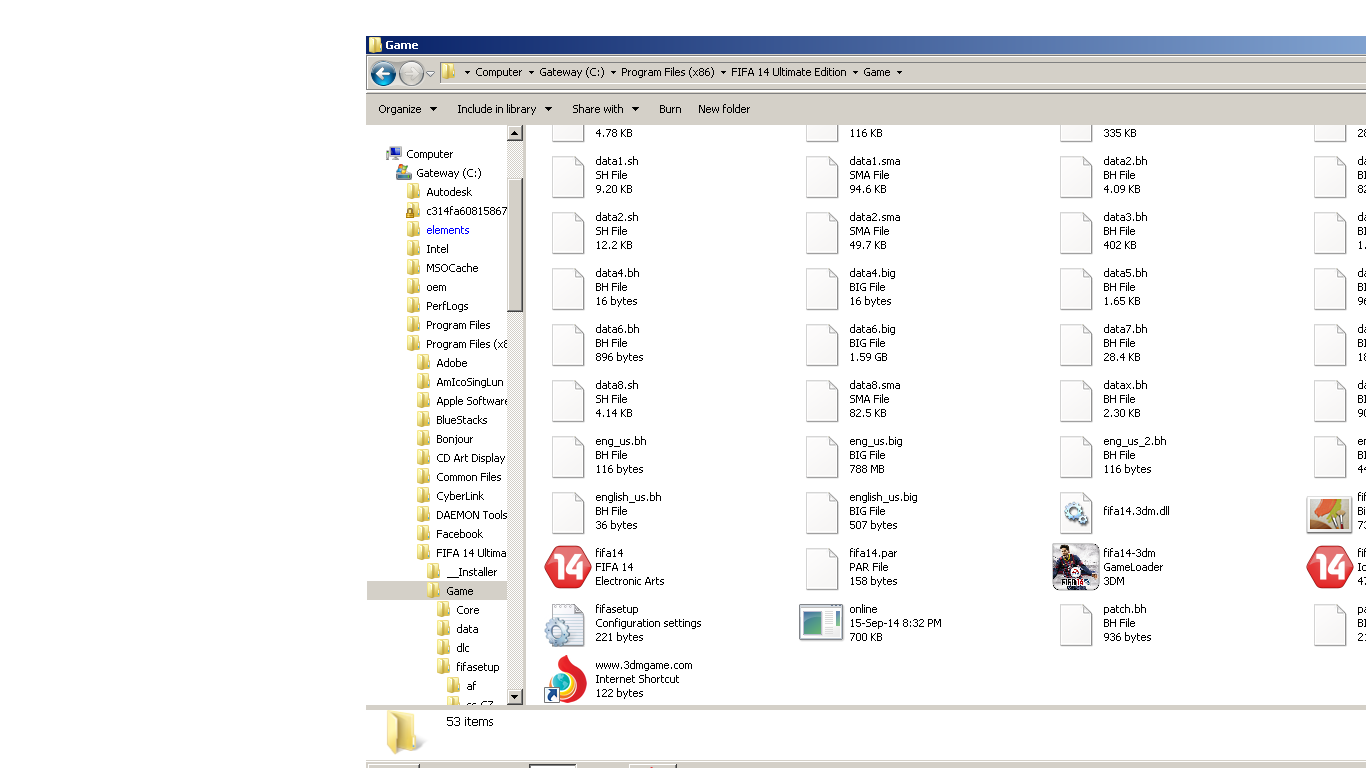Click the folder icon in the title bar
Viewport: 1366px width, 768px height.
(375, 45)
